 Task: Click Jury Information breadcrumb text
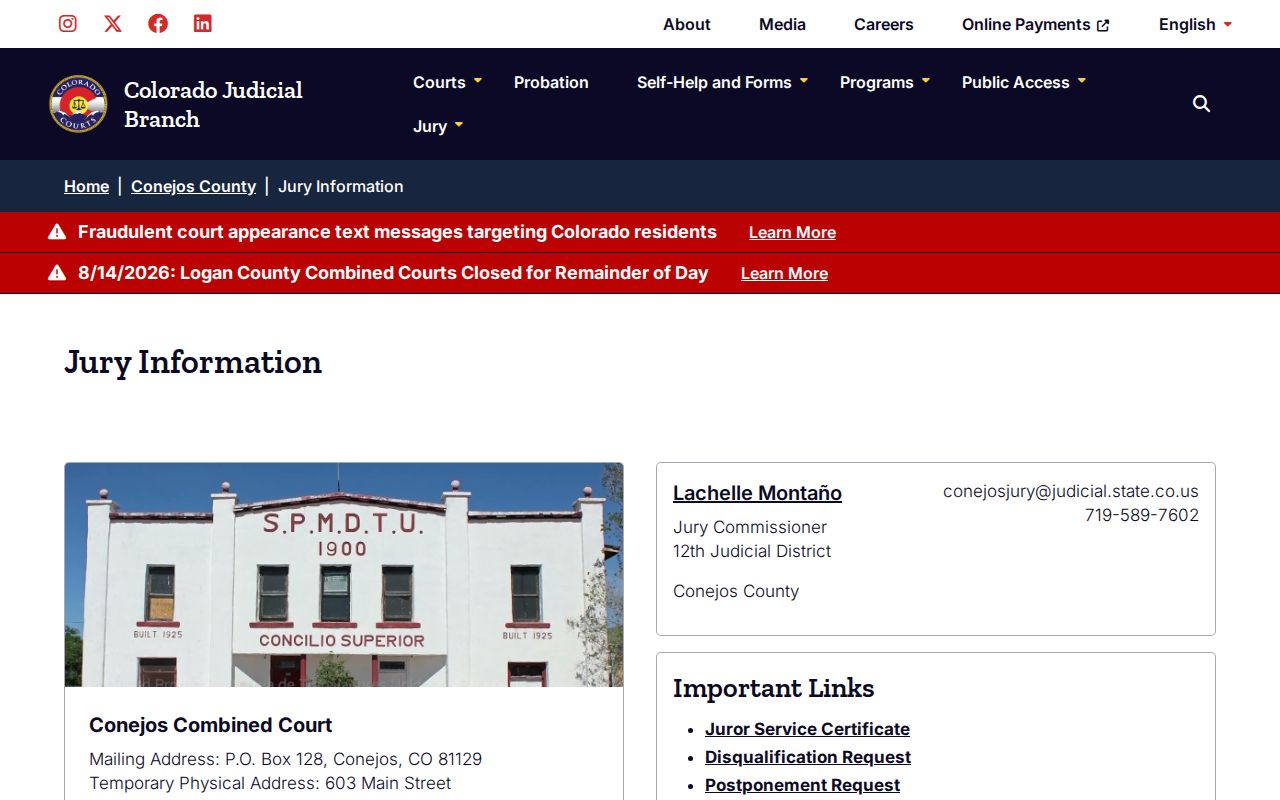pyautogui.click(x=341, y=186)
